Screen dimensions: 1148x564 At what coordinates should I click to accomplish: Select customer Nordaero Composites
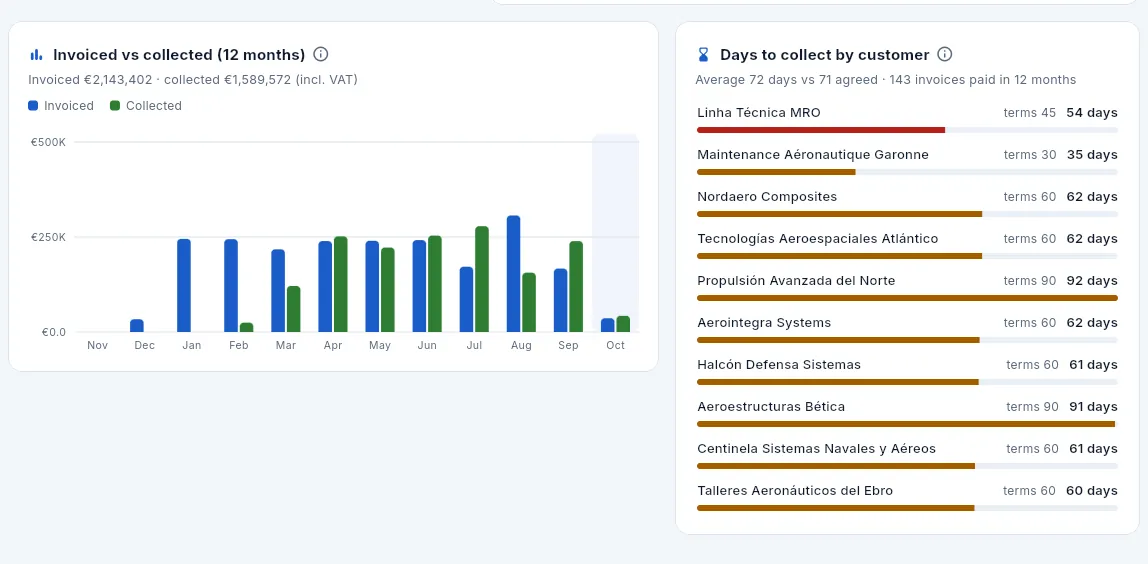pyautogui.click(x=767, y=196)
